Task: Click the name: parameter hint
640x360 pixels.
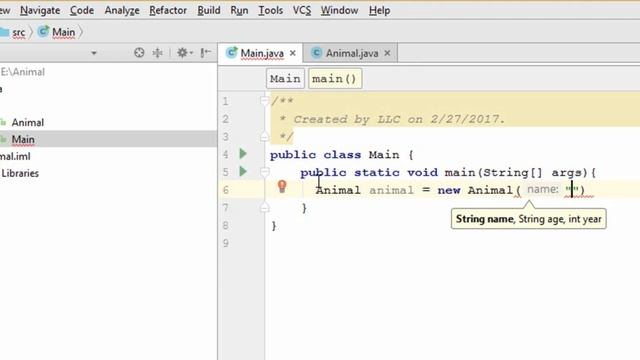Action: click(x=543, y=189)
